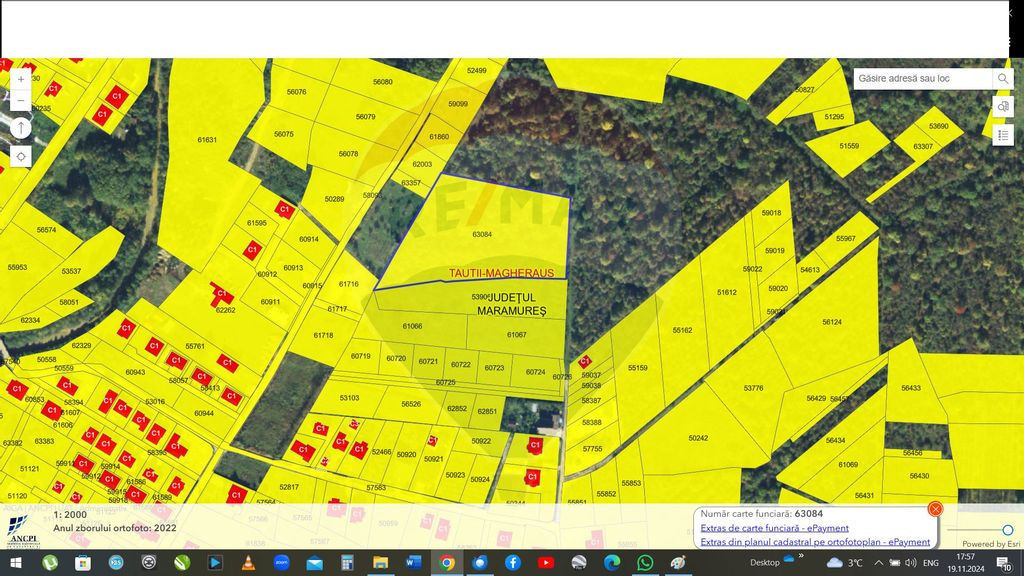Launch VLC media player from taskbar
This screenshot has width=1024, height=576.
point(248,563)
